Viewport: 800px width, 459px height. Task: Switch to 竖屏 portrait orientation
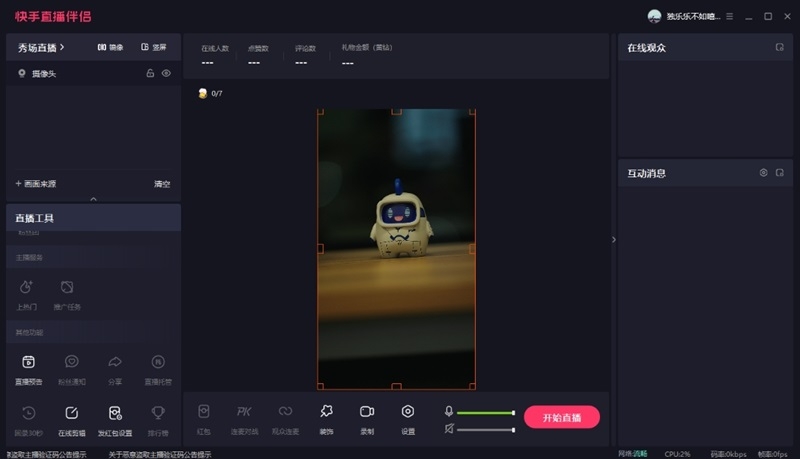click(153, 47)
